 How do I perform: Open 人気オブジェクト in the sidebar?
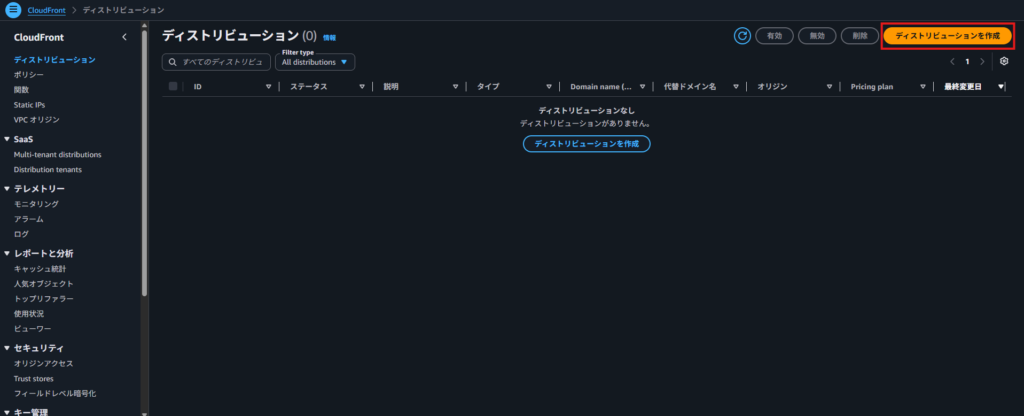click(44, 283)
